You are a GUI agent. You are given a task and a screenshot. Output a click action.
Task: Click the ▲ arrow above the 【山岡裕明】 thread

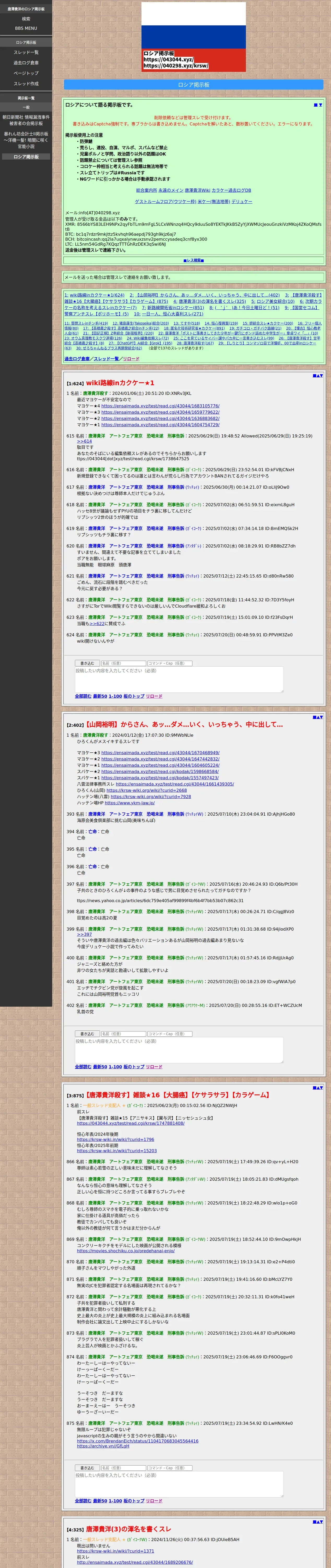pyautogui.click(x=318, y=717)
